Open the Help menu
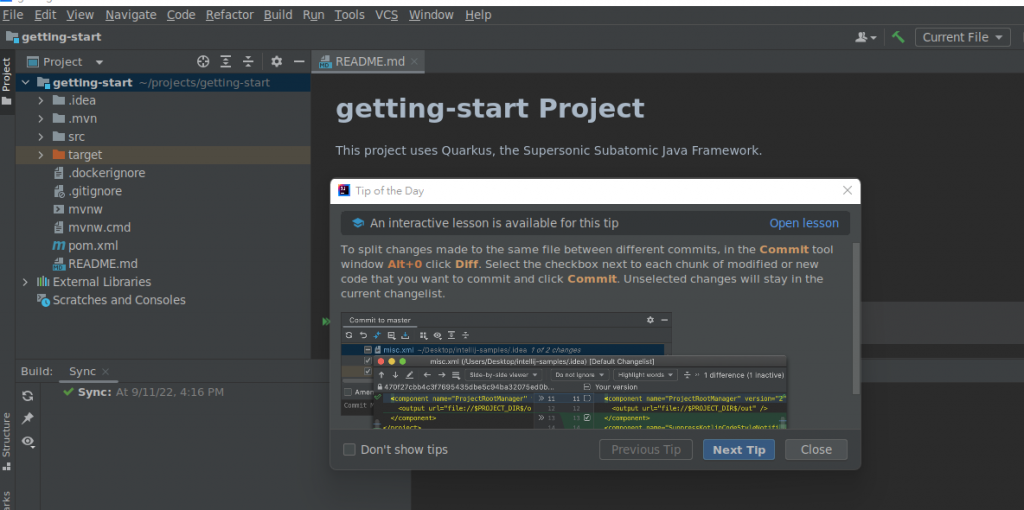 (x=478, y=14)
